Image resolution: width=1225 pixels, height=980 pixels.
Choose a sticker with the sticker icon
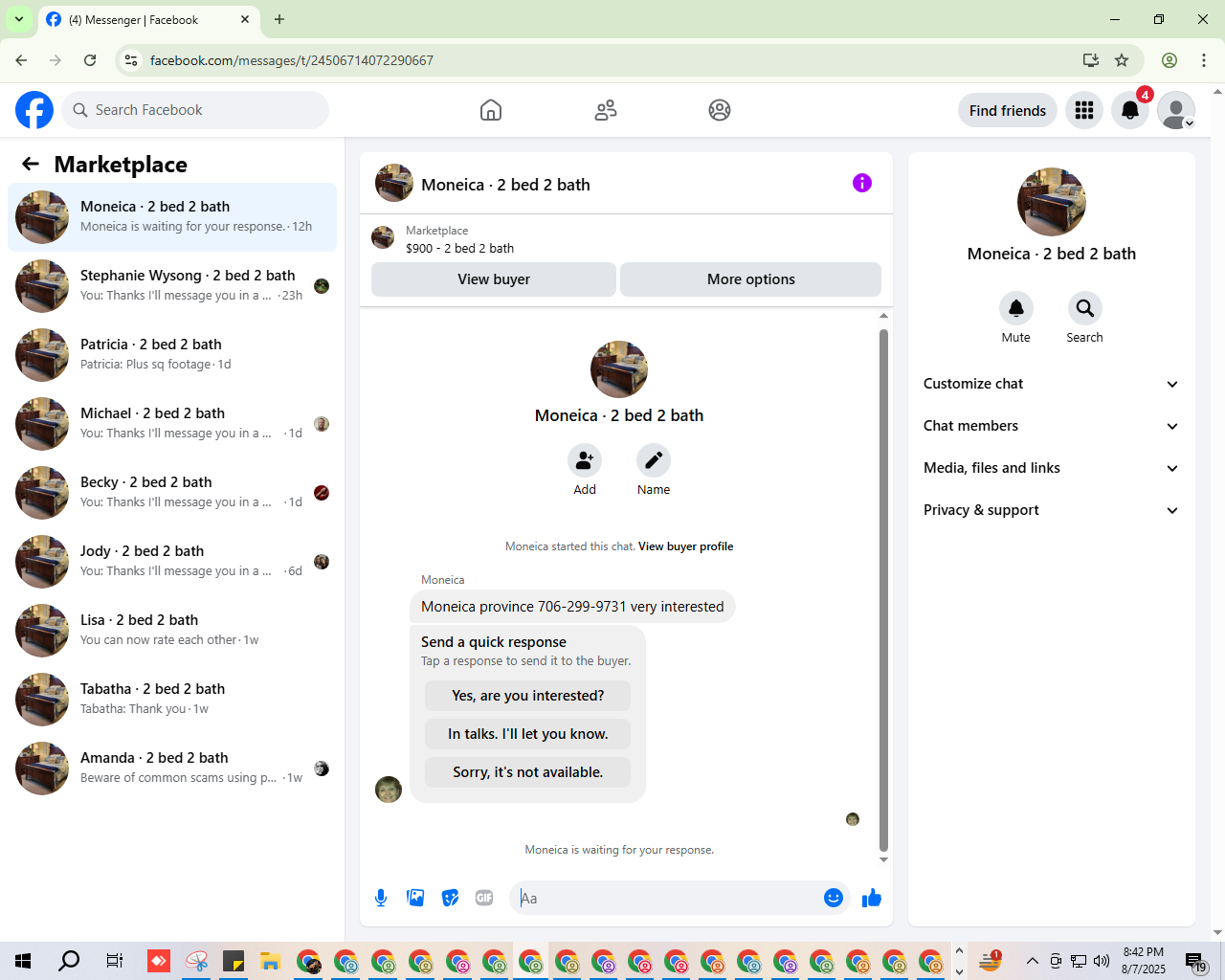(x=450, y=898)
